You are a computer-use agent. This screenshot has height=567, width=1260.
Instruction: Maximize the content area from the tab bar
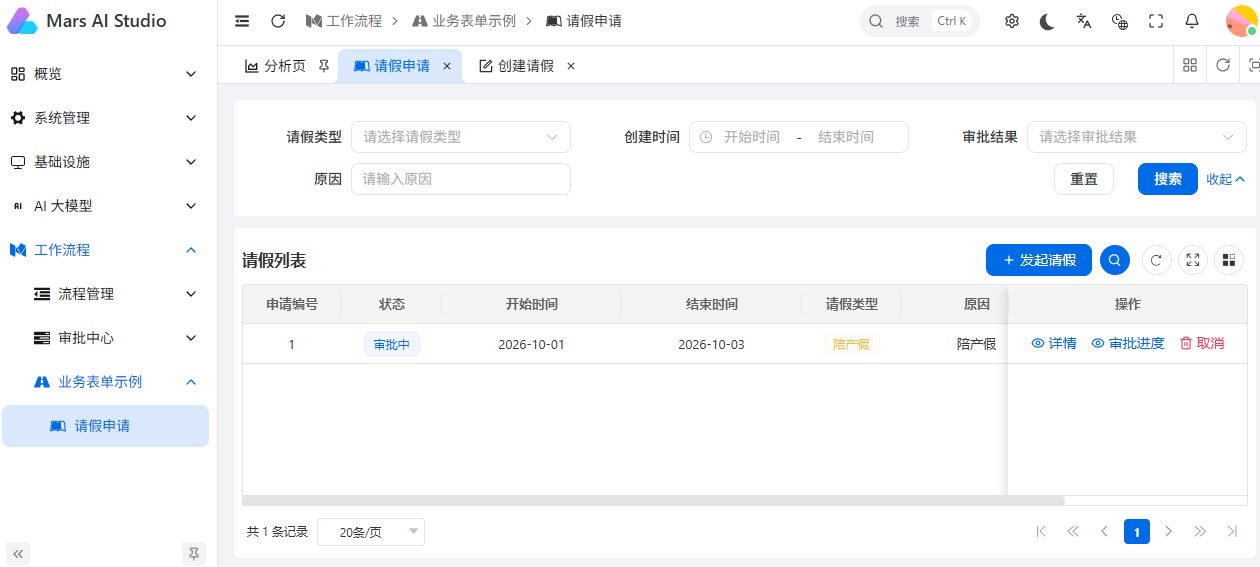tap(1253, 65)
